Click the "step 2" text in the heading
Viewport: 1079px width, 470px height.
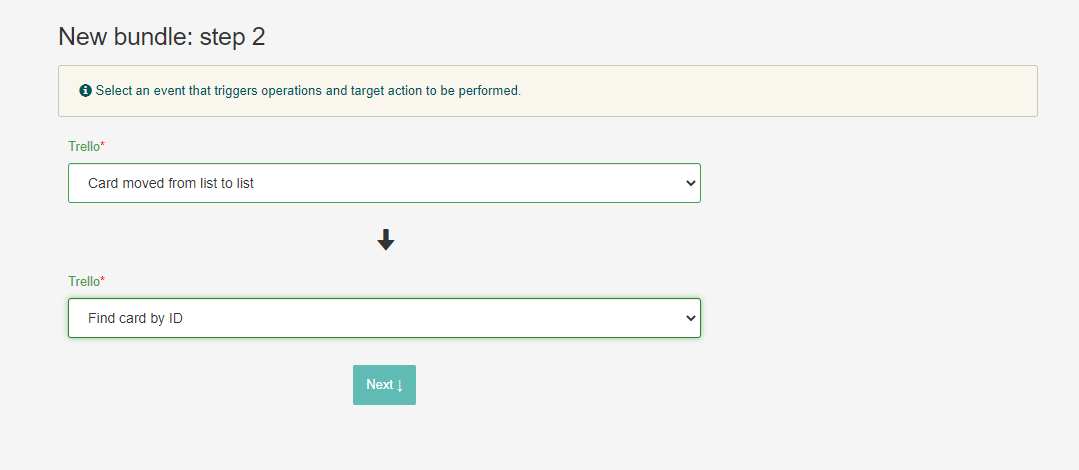point(232,37)
